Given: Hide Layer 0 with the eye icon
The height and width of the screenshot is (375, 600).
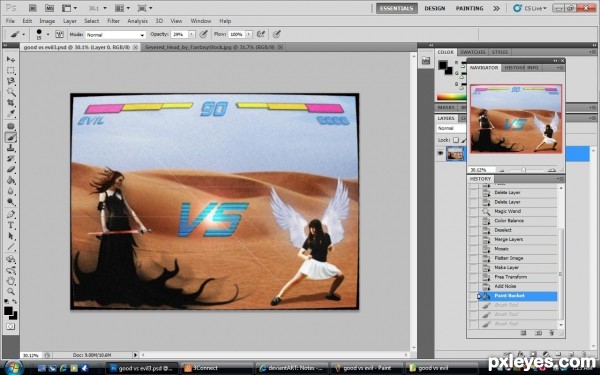Looking at the screenshot, I should (x=440, y=153).
